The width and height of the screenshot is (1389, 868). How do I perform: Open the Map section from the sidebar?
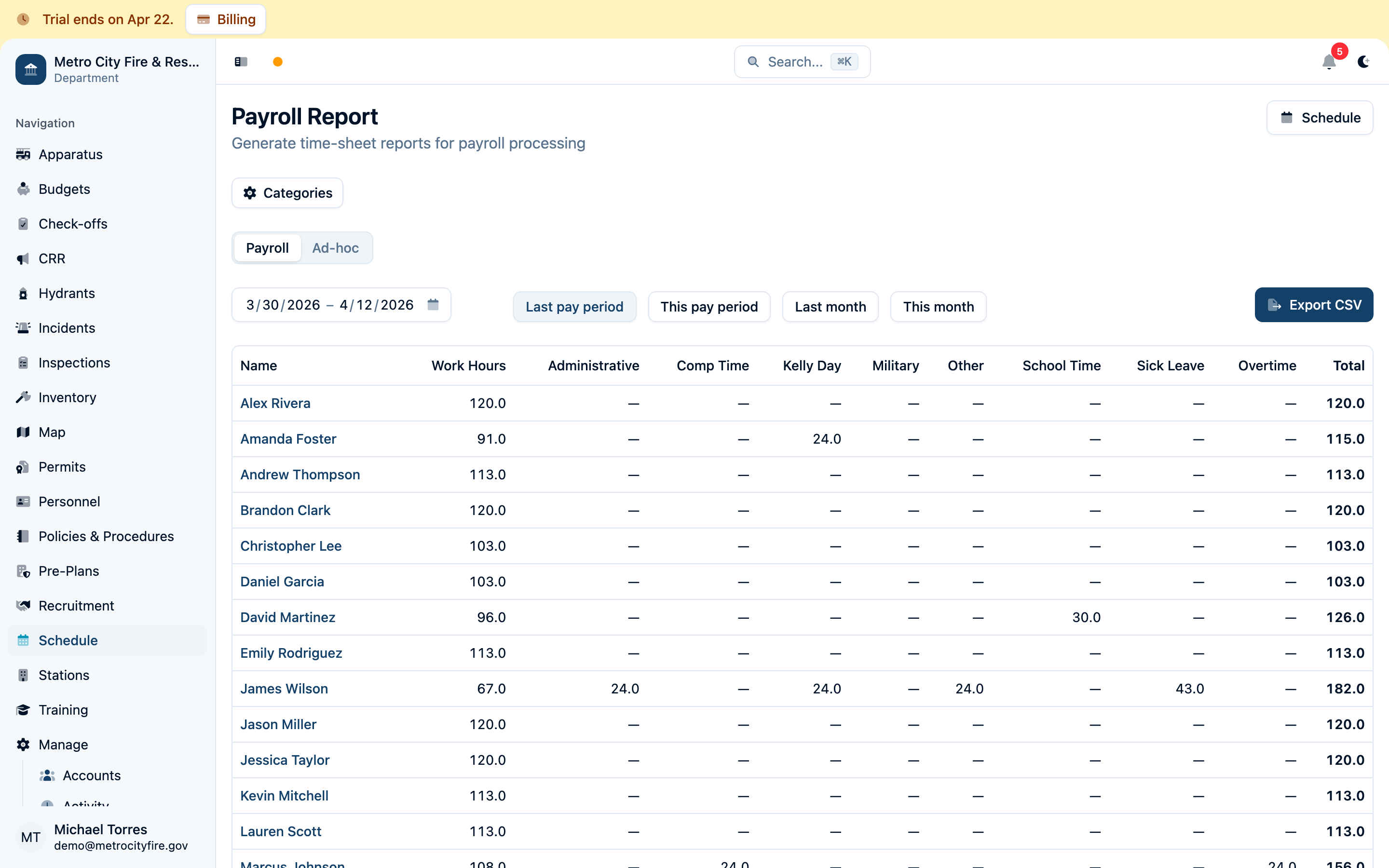click(52, 432)
